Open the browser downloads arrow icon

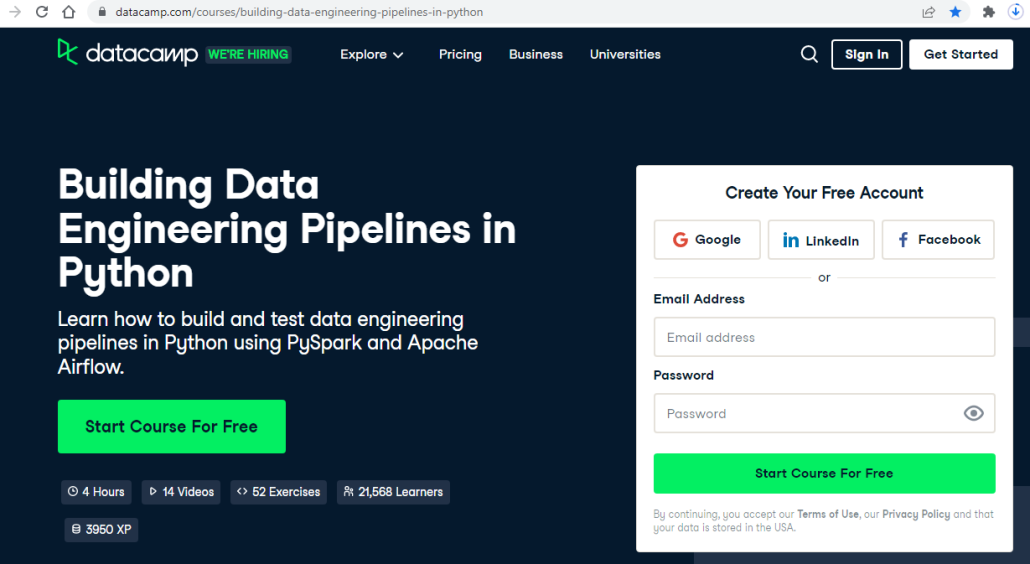coord(1016,12)
